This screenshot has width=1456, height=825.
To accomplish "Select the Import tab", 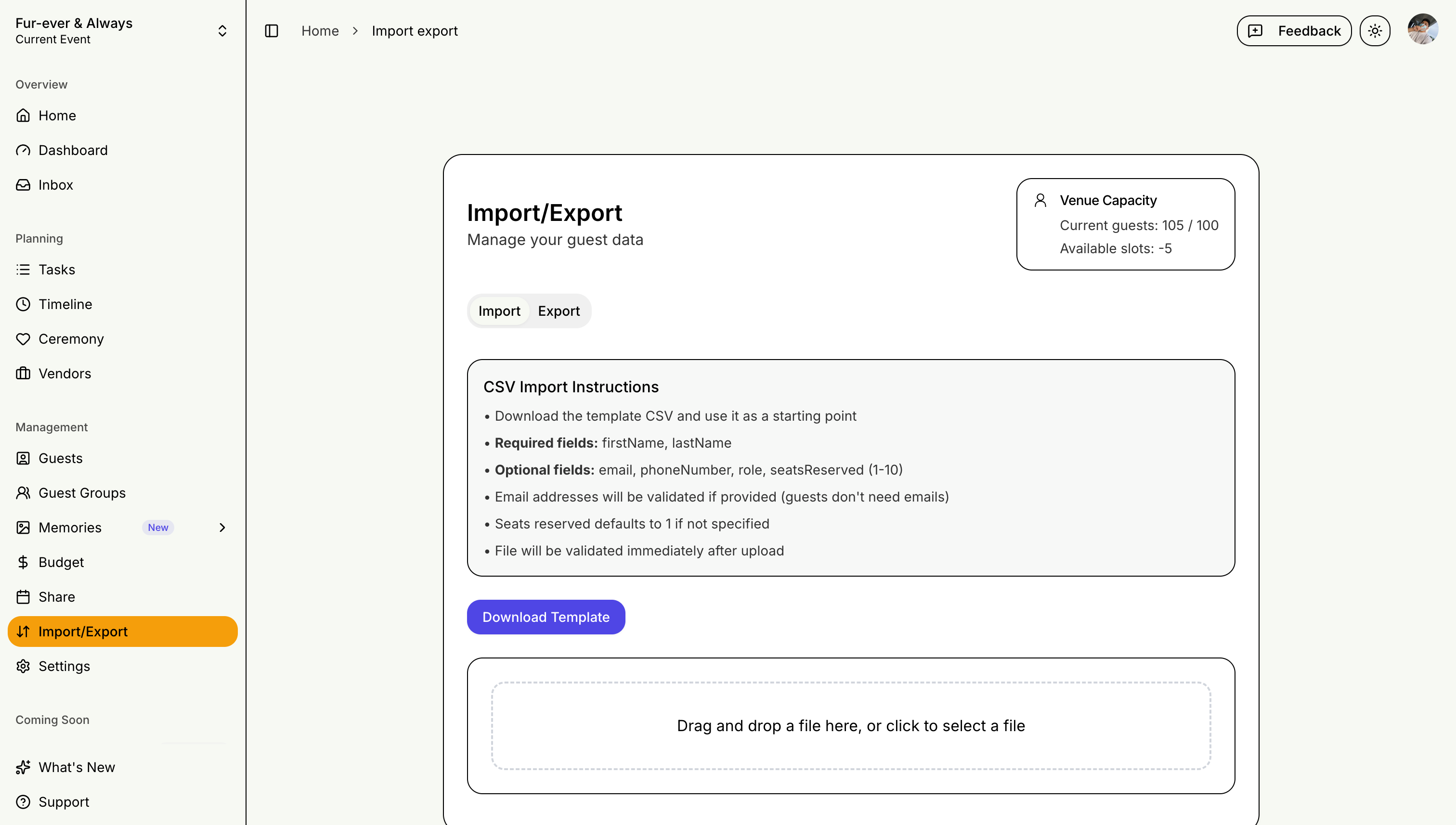I will (x=499, y=311).
